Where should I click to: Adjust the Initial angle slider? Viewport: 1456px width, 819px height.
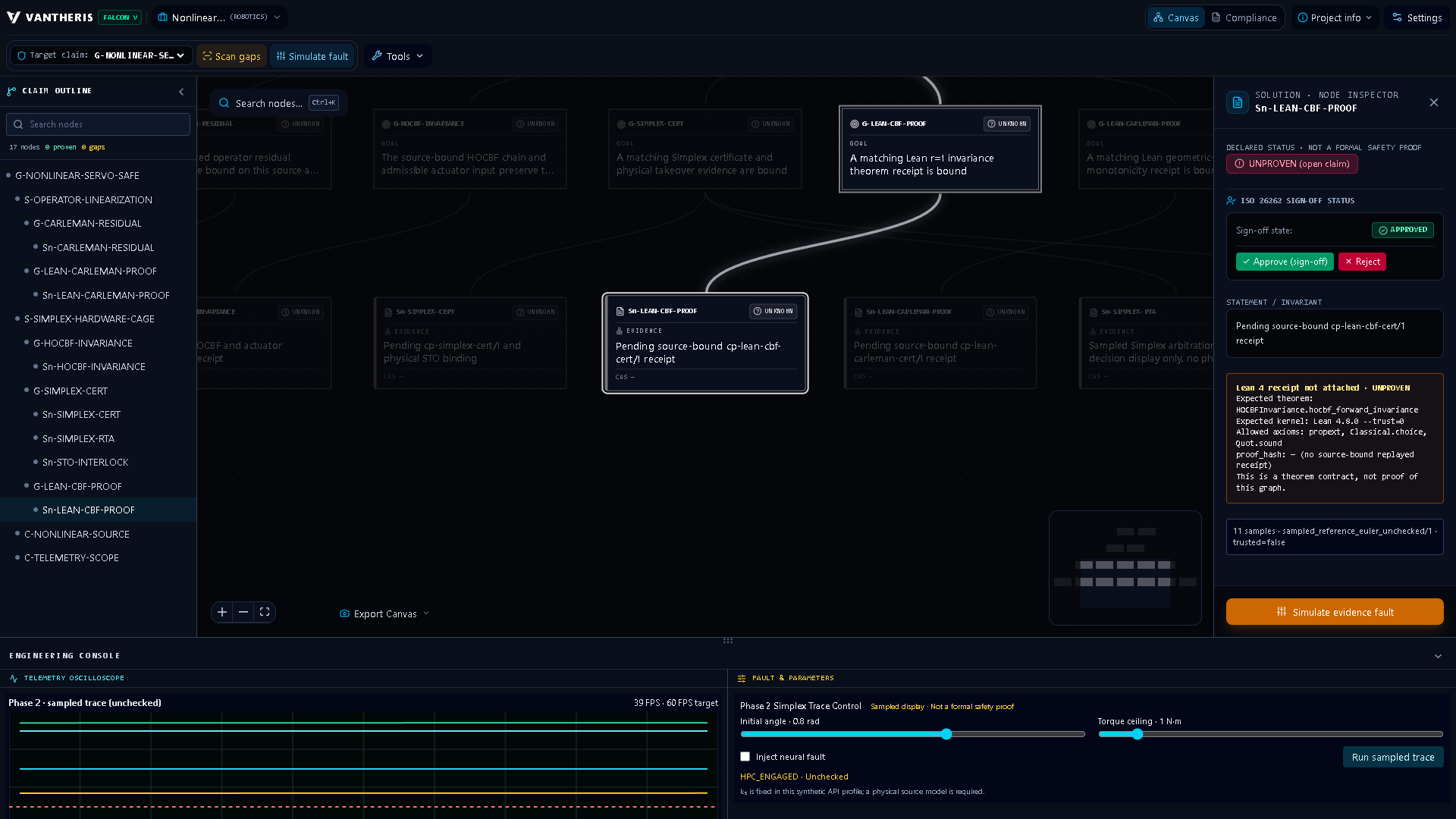913,734
